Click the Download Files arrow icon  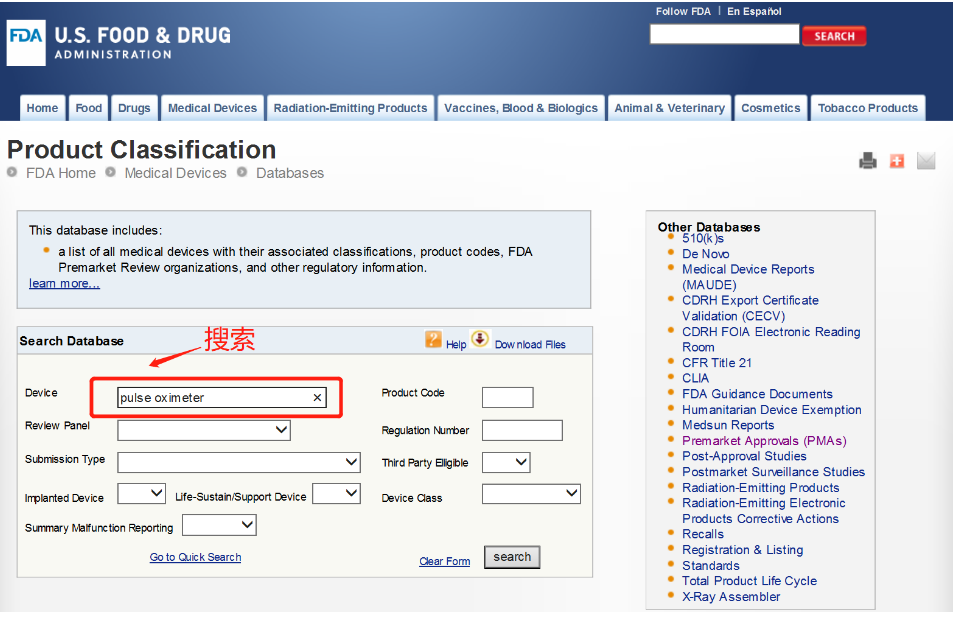[x=479, y=339]
